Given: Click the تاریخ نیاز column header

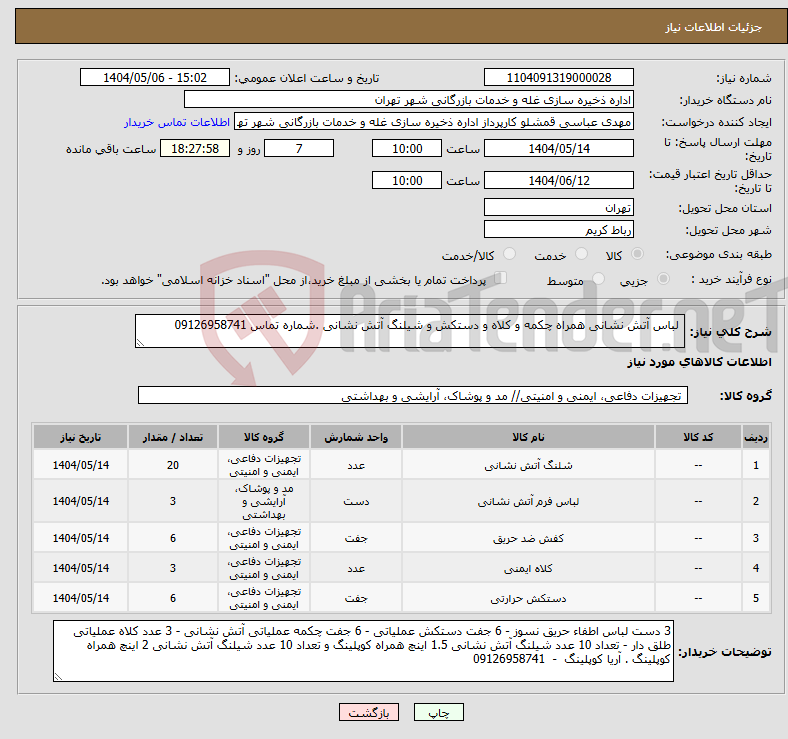Looking at the screenshot, I should [x=80, y=437].
